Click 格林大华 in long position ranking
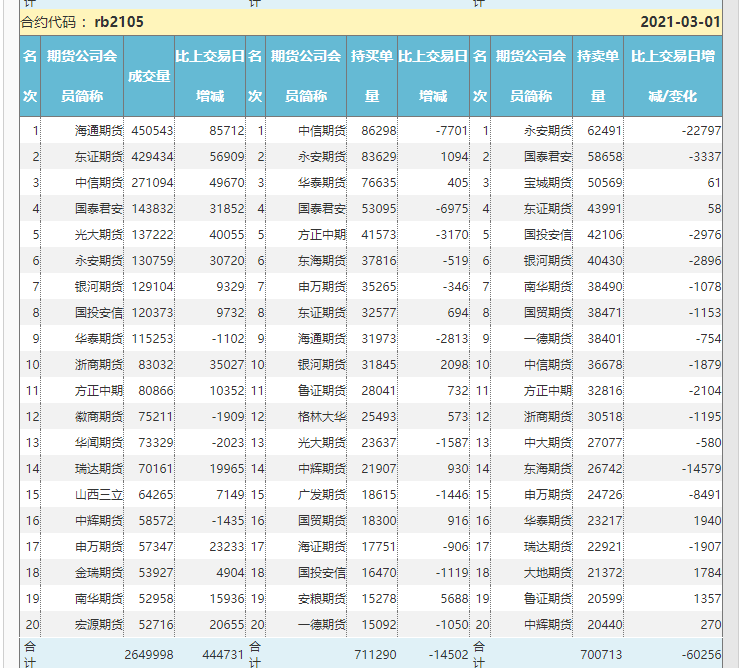The height and width of the screenshot is (668, 756). [322, 417]
